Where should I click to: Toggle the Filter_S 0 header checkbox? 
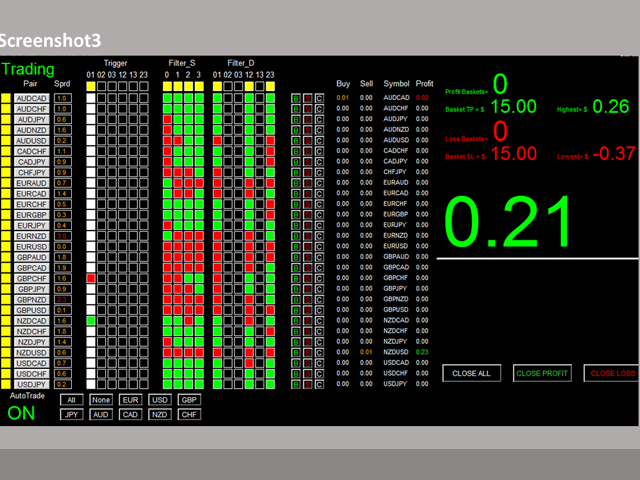pyautogui.click(x=166, y=86)
